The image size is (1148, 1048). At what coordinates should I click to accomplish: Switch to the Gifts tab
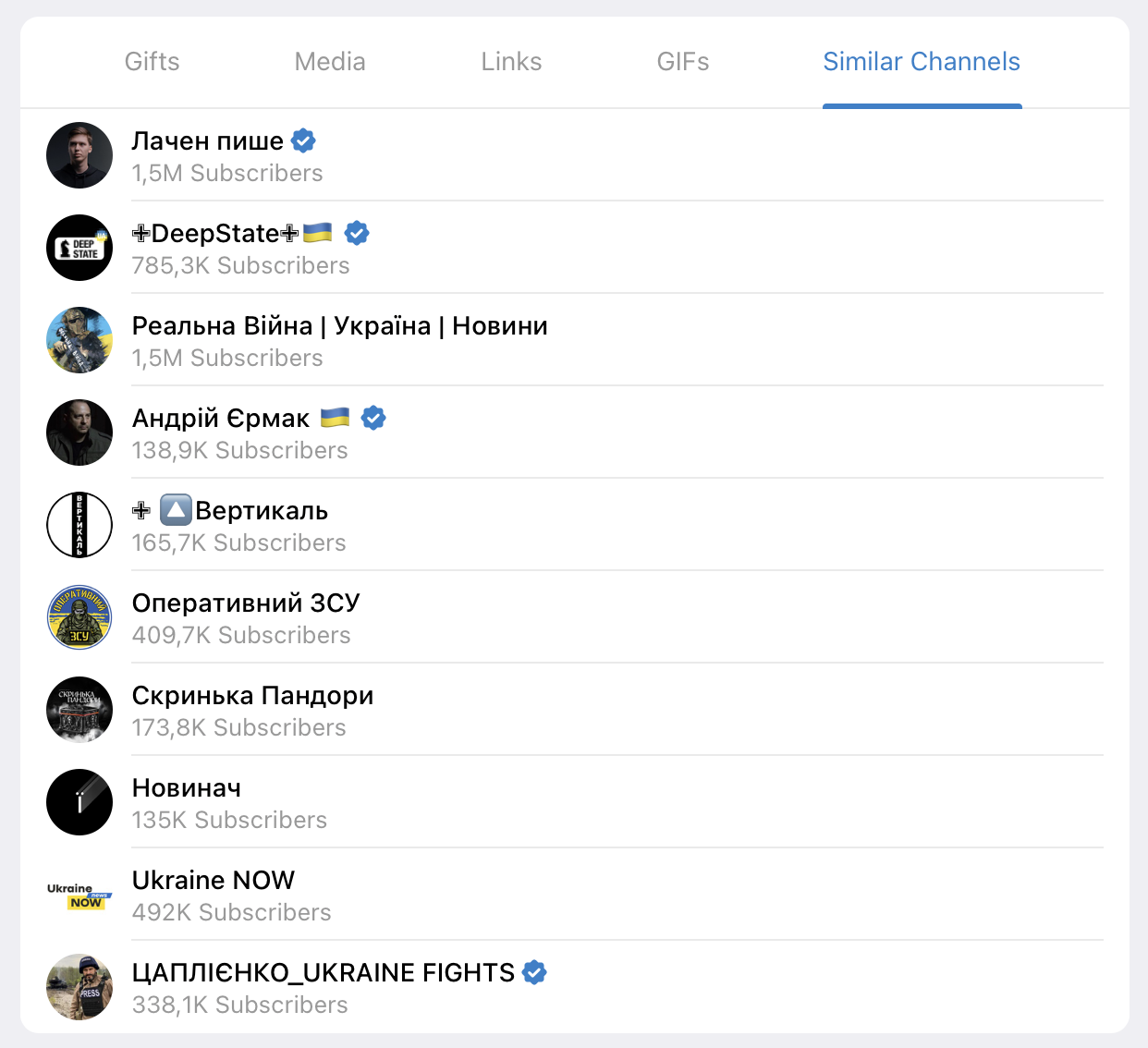(153, 62)
